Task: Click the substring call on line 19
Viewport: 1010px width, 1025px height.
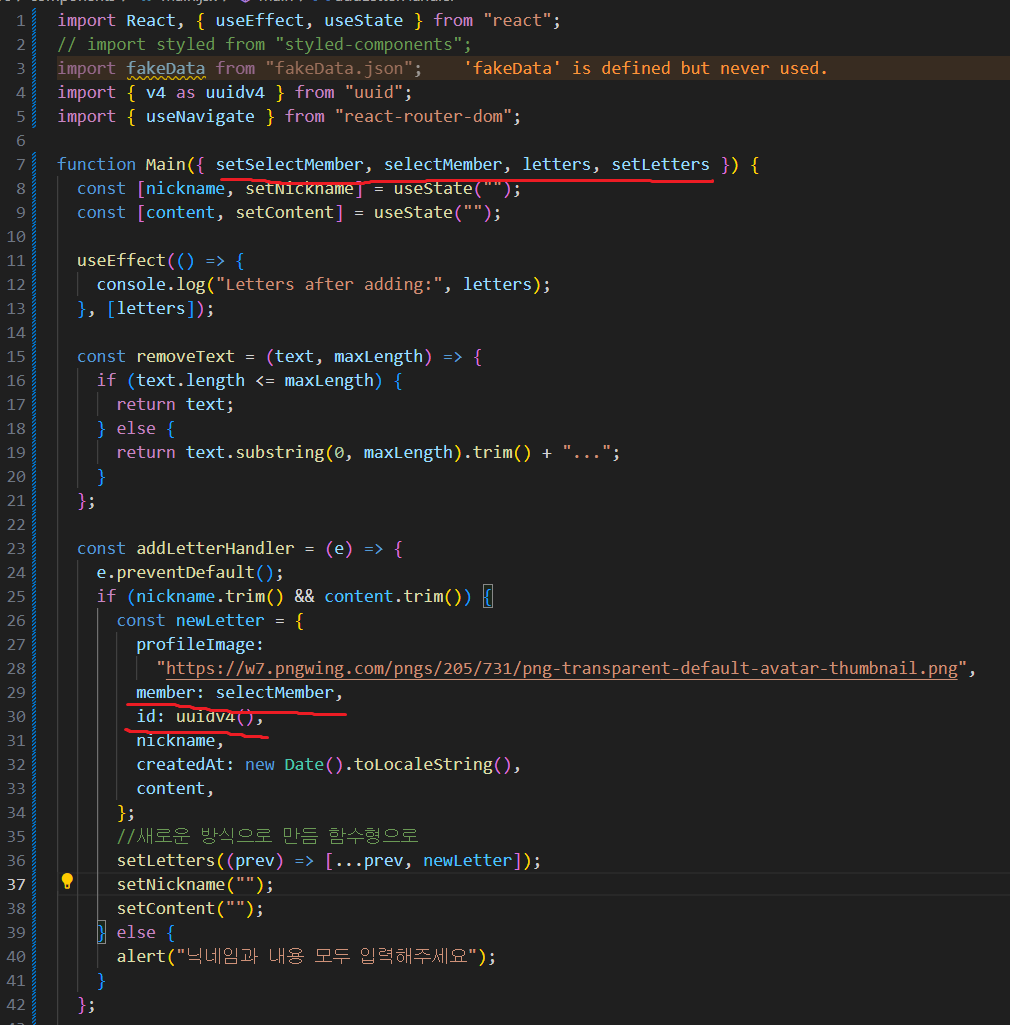Action: pos(279,452)
